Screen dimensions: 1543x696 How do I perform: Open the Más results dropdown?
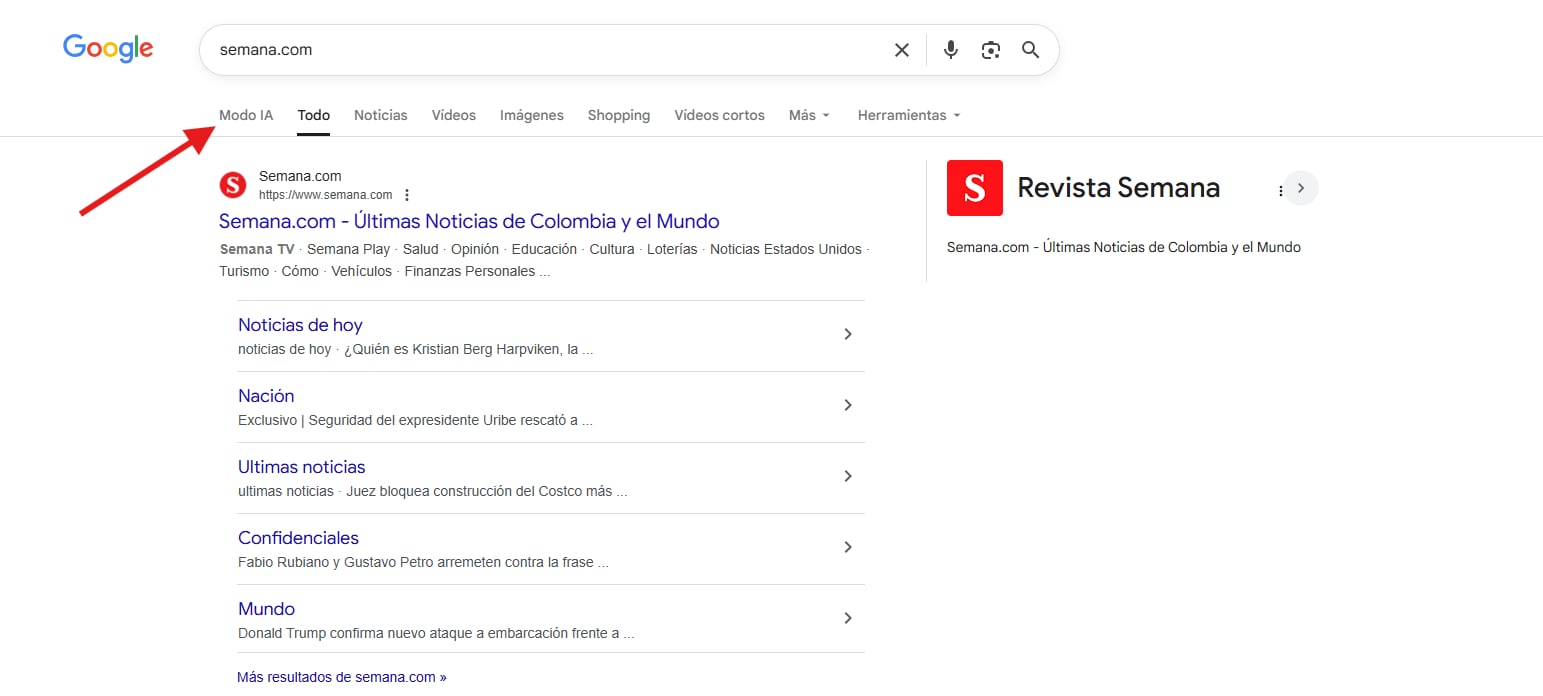coord(808,115)
